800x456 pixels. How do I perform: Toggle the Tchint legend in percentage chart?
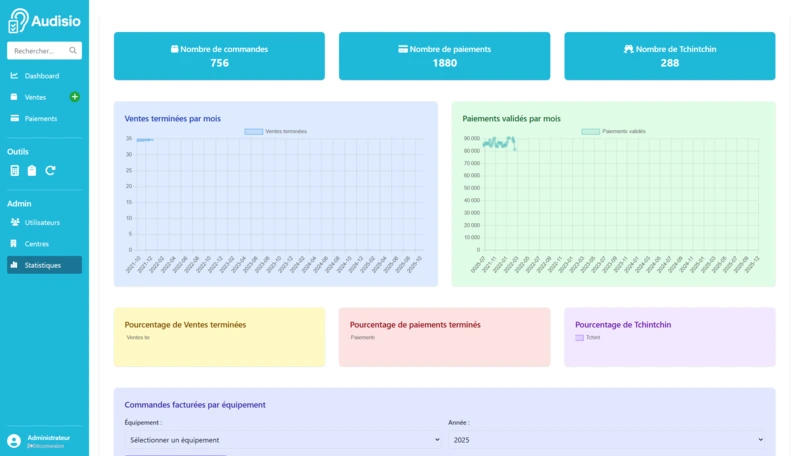pyautogui.click(x=587, y=338)
